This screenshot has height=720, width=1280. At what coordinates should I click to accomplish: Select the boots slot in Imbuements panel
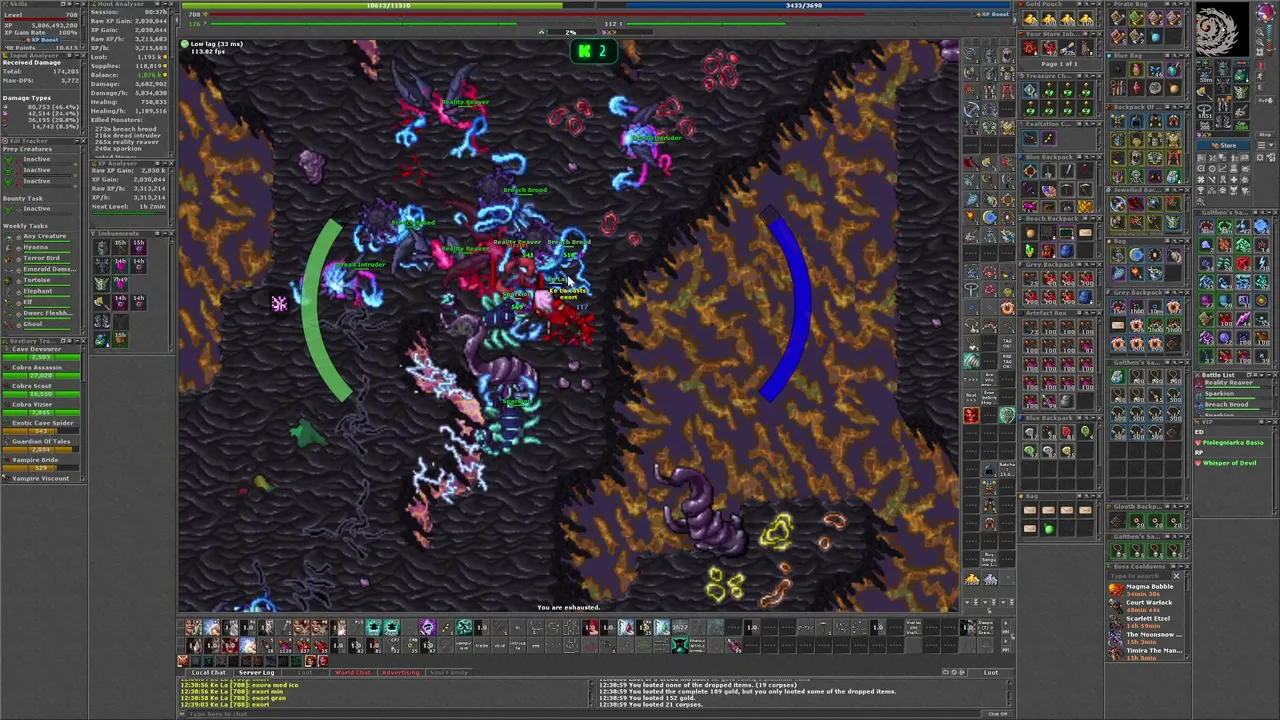[101, 322]
